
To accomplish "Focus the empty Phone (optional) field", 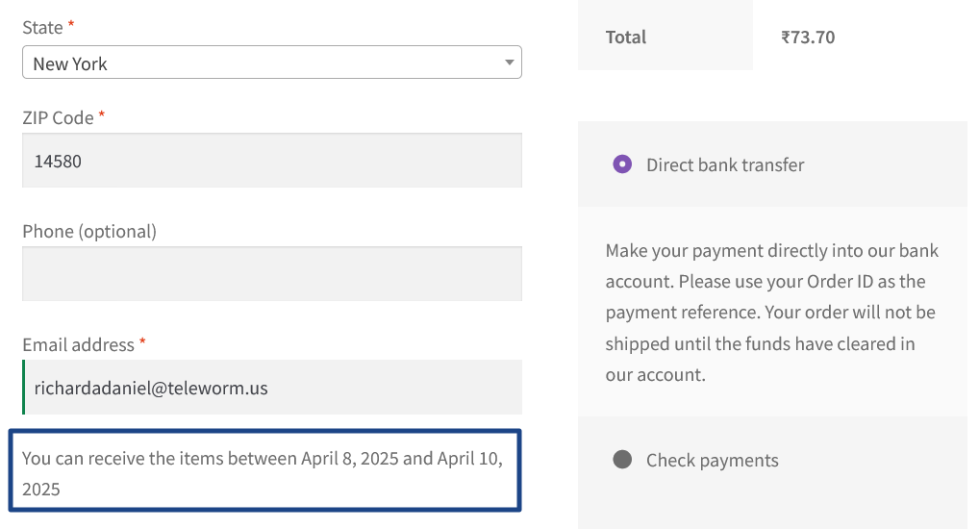I will click(x=271, y=274).
